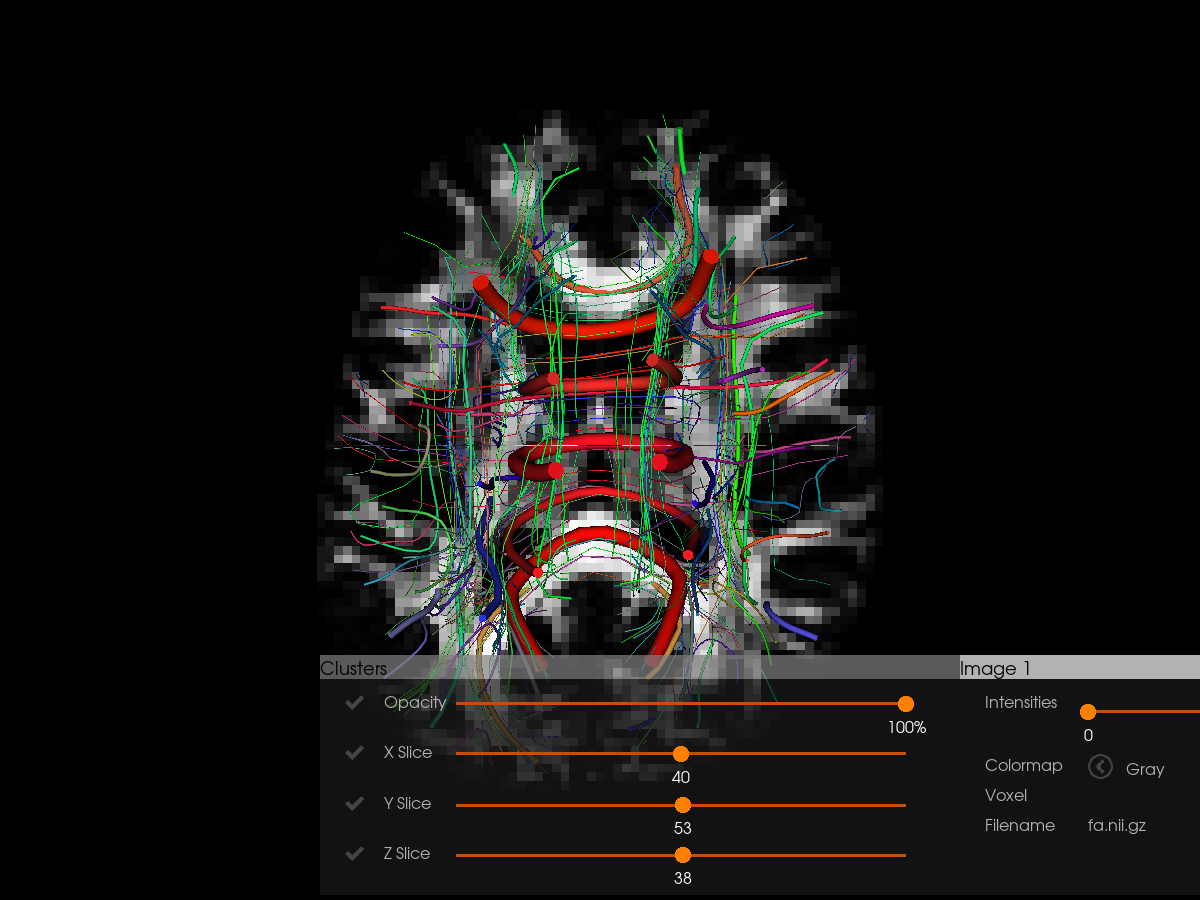Click the violet-blue streamline at lower right
This screenshot has height=900, width=1200.
[790, 623]
